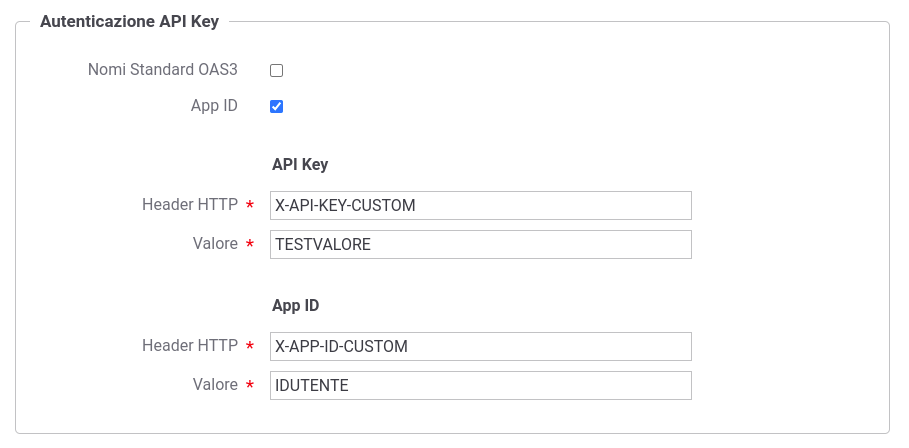Click the App ID checkbox label
909x448 pixels.
[x=214, y=106]
